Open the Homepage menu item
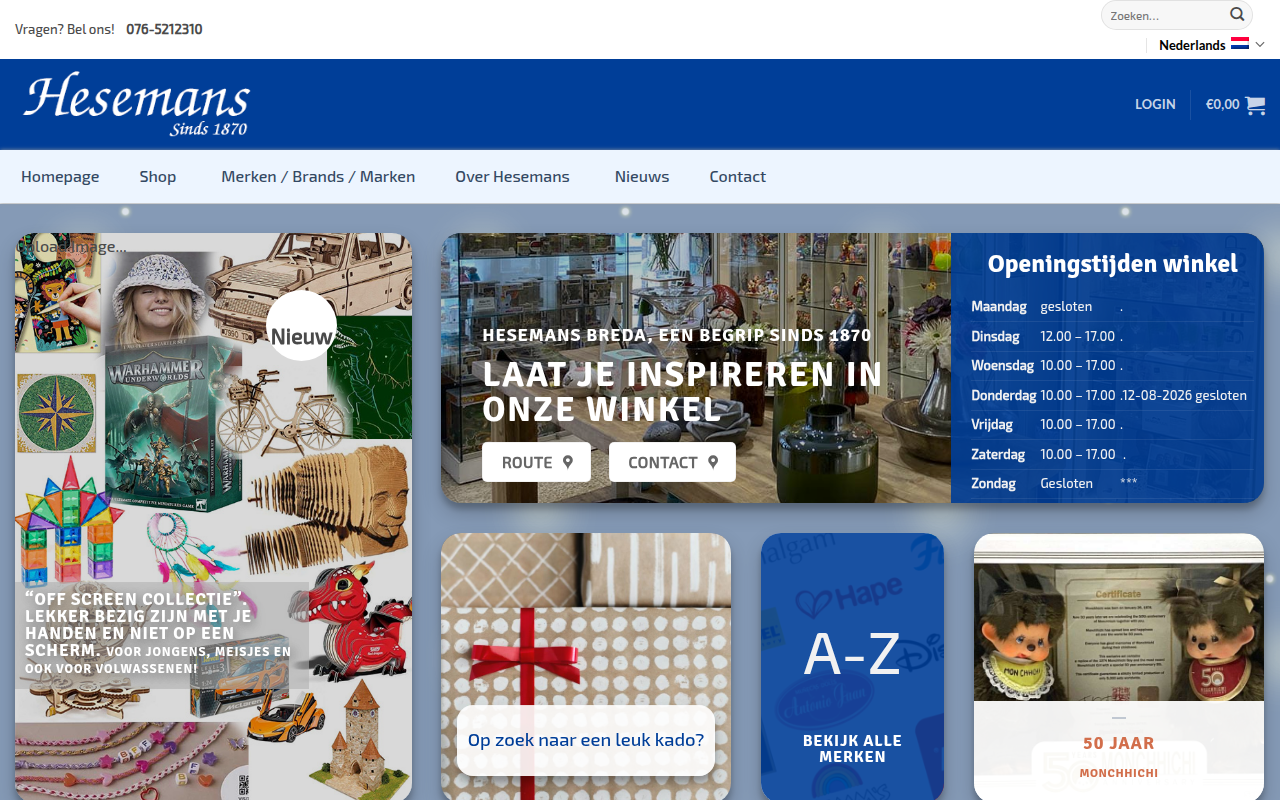This screenshot has height=800, width=1280. coord(60,176)
